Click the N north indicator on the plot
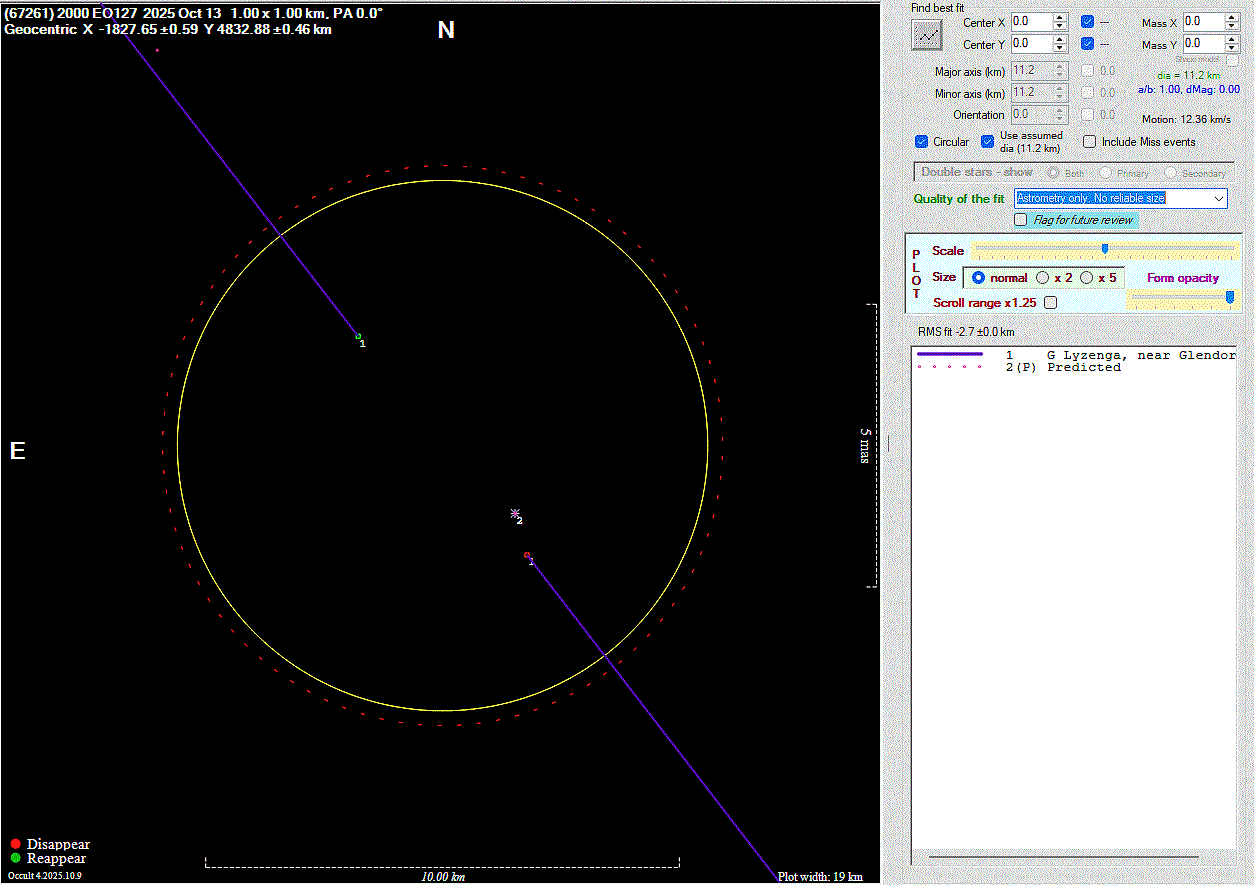1254x885 pixels. (x=446, y=30)
